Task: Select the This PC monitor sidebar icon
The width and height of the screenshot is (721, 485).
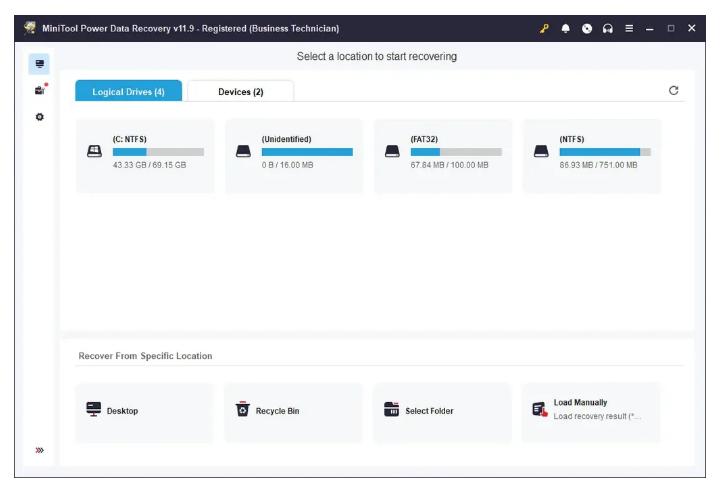Action: (39, 64)
